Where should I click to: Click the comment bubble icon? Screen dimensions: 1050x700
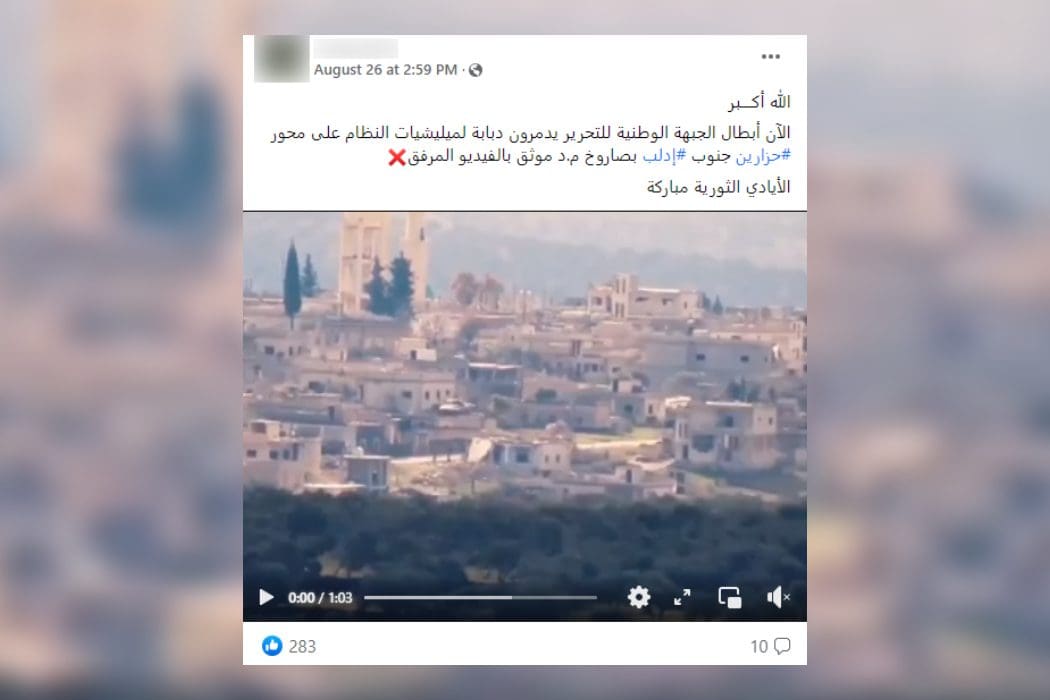pos(782,646)
